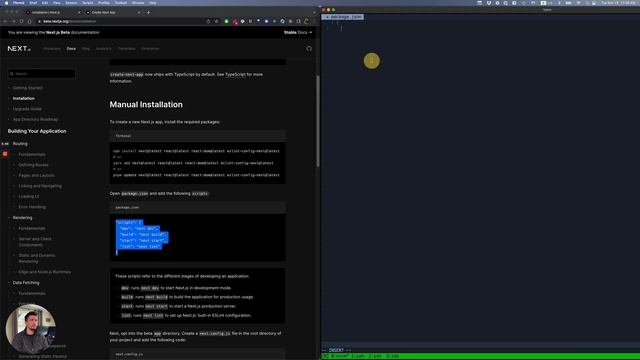Follow the TypeScript link in the paragraph
640x360 pixels.
pyautogui.click(x=236, y=74)
